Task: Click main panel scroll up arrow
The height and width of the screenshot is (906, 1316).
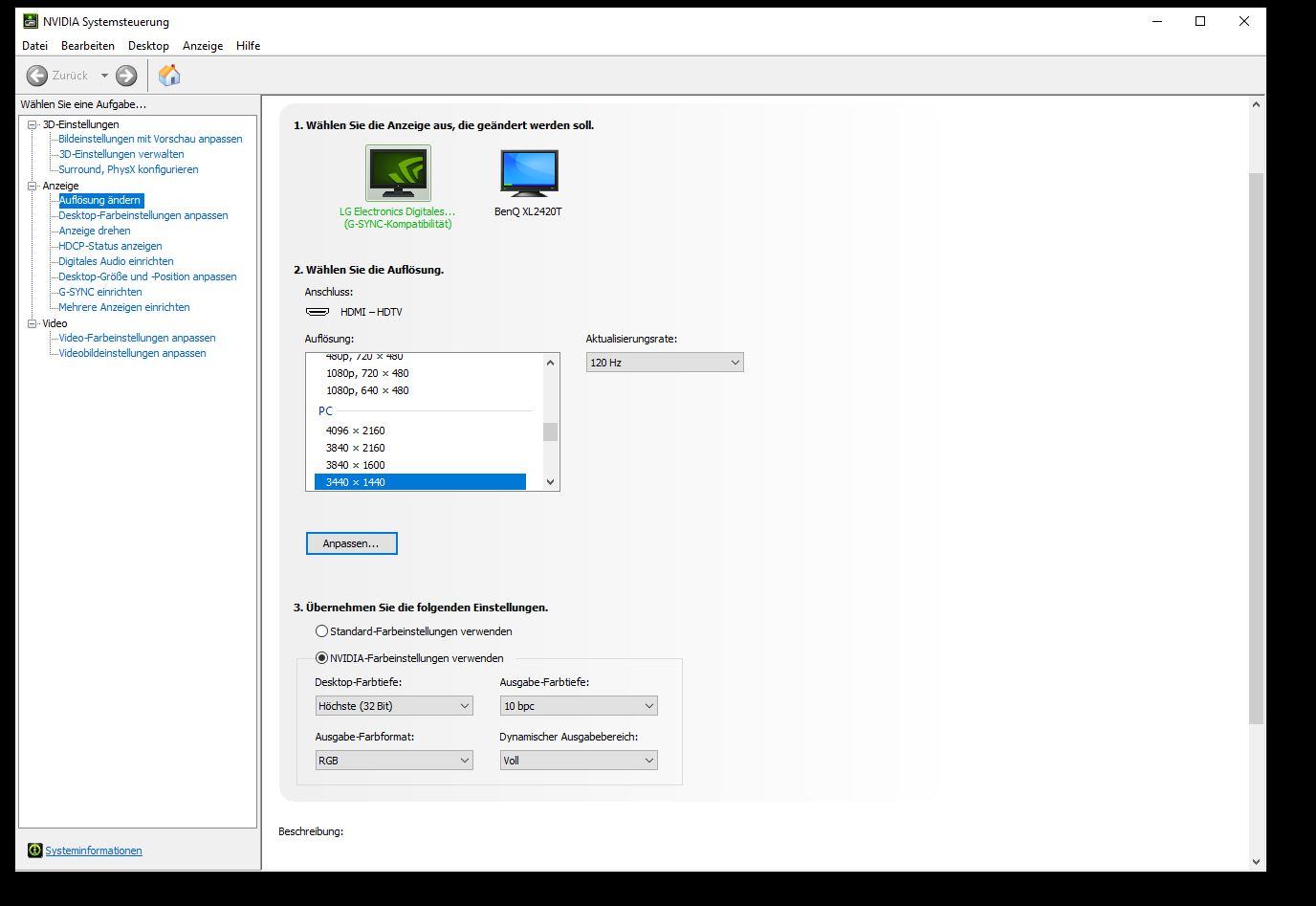Action: 1257,104
